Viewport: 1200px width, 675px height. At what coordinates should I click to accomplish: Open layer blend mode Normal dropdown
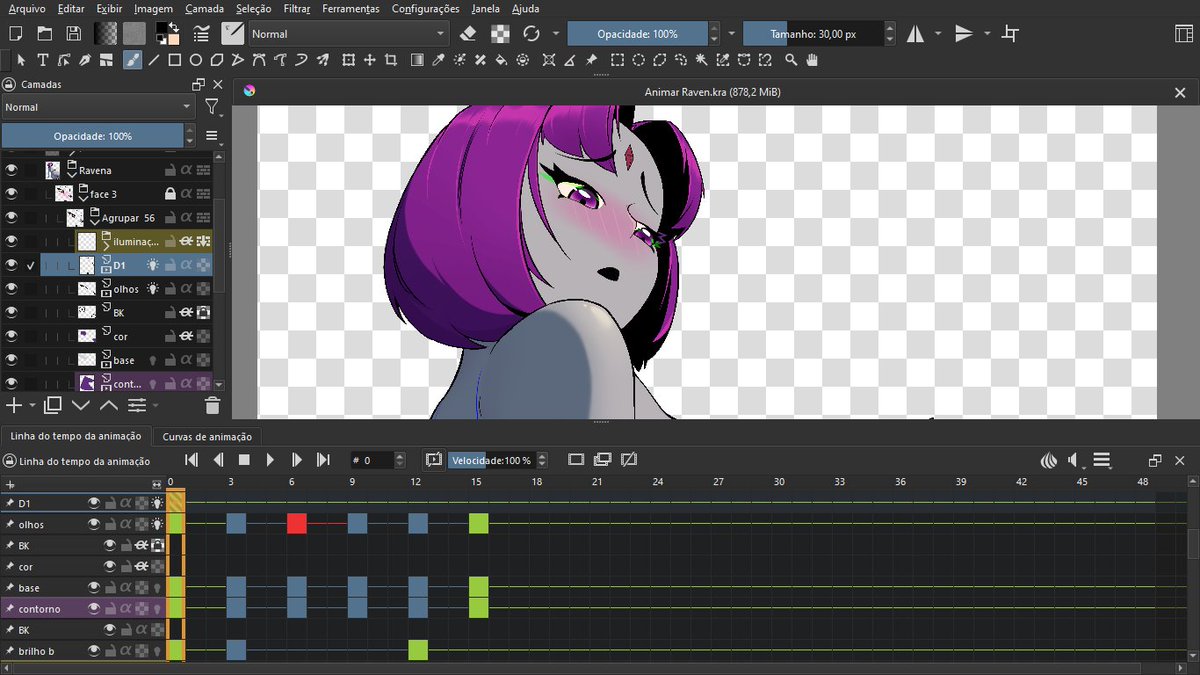click(98, 107)
